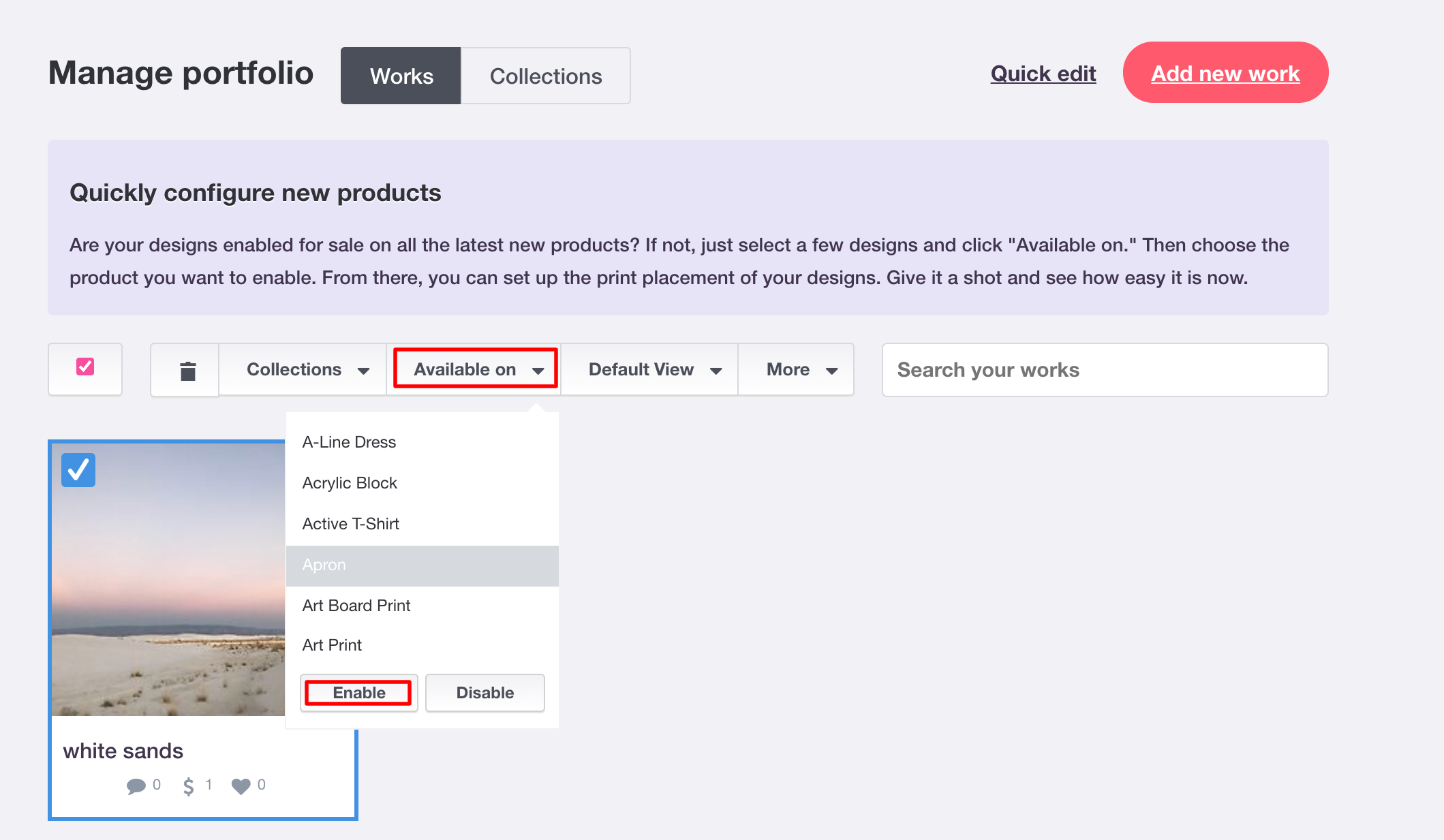Click the Quickly configure new products heading
This screenshot has height=840, width=1444.
pos(256,193)
